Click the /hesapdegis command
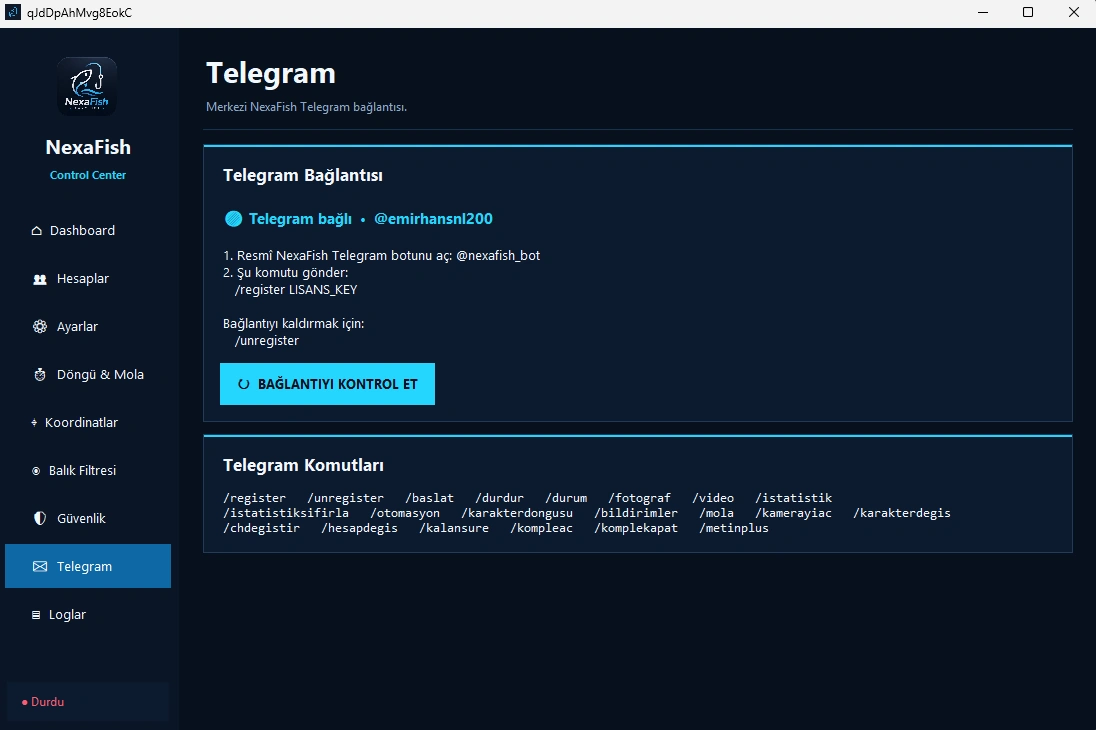 click(x=359, y=528)
